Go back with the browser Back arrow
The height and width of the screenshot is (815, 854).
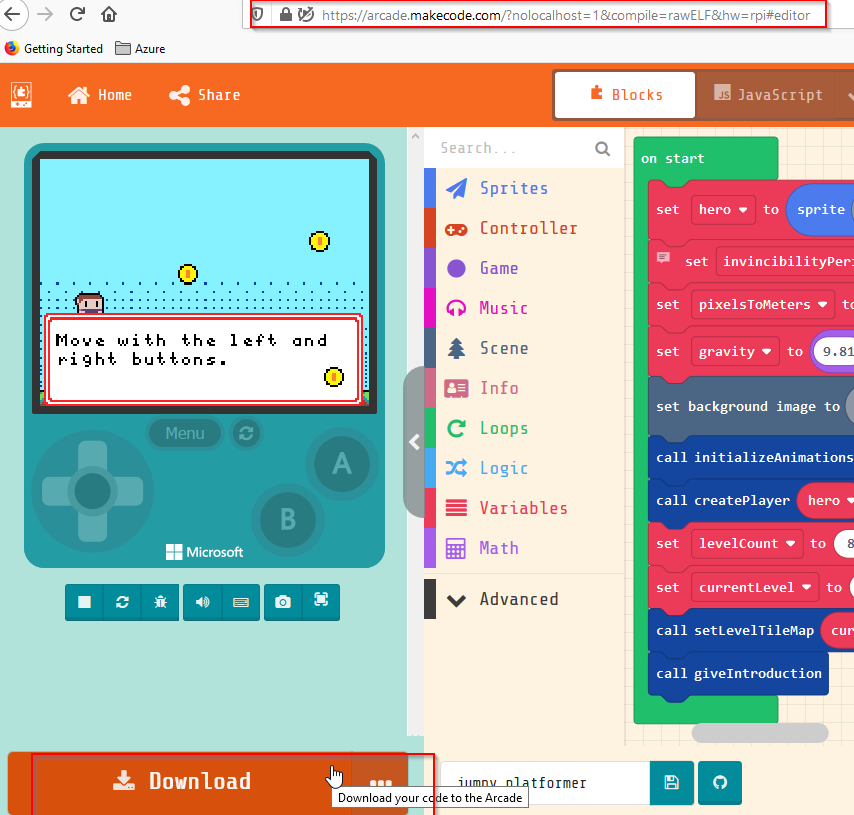[13, 14]
